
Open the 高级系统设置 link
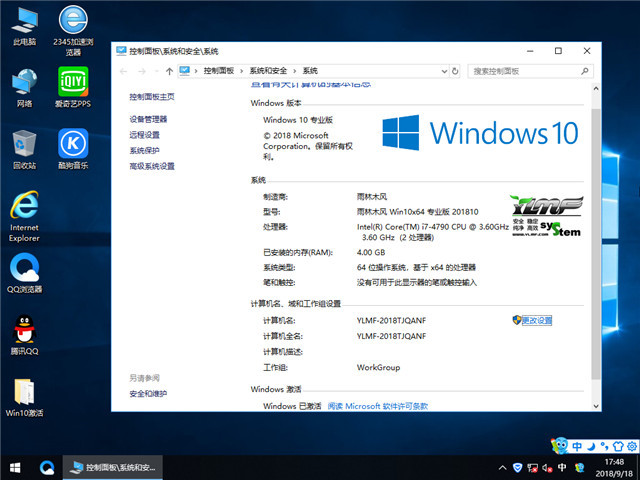click(x=152, y=166)
